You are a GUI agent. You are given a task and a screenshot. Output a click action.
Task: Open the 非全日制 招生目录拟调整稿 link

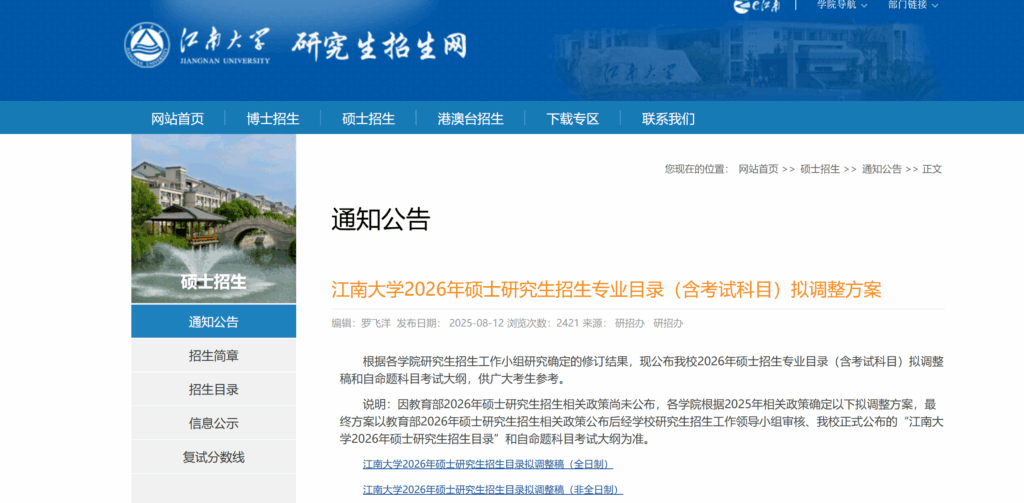coord(493,489)
